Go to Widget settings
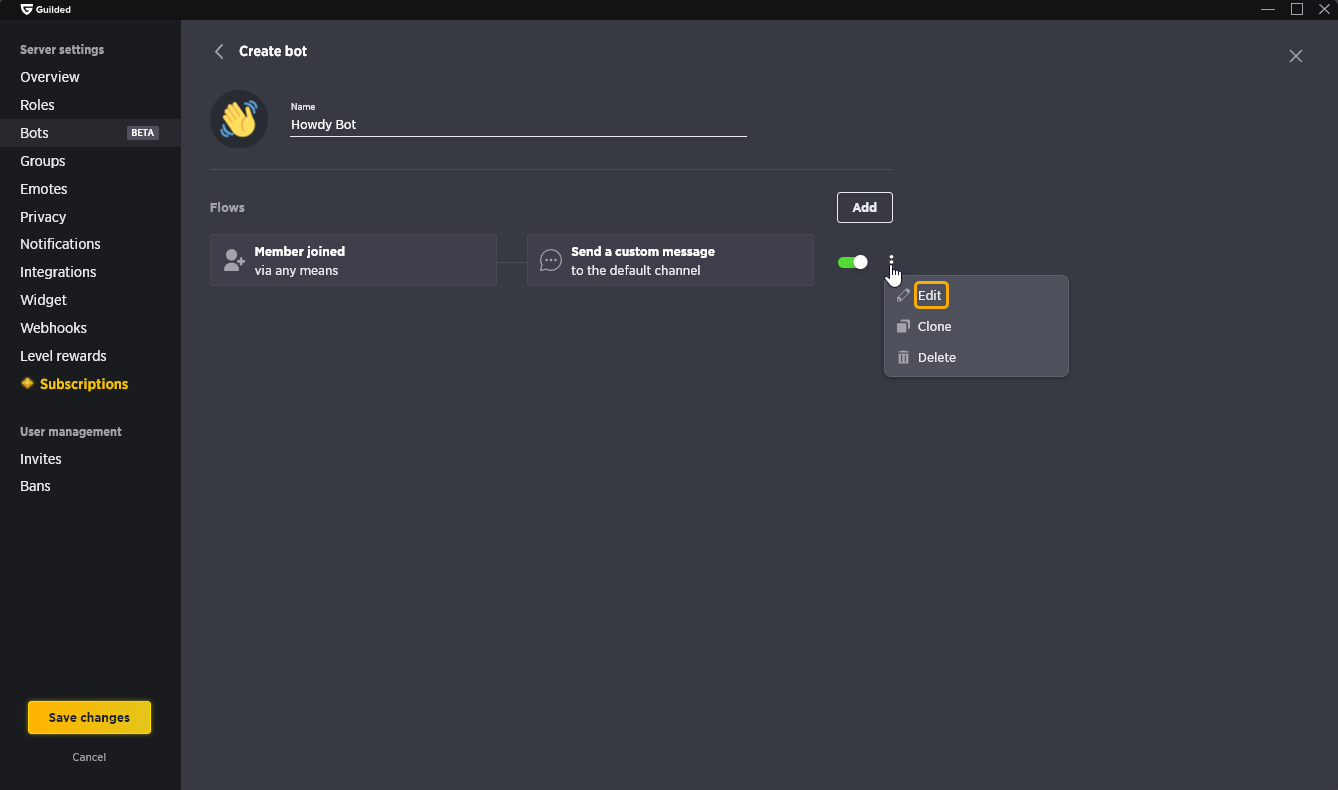The image size is (1338, 790). (x=90, y=300)
